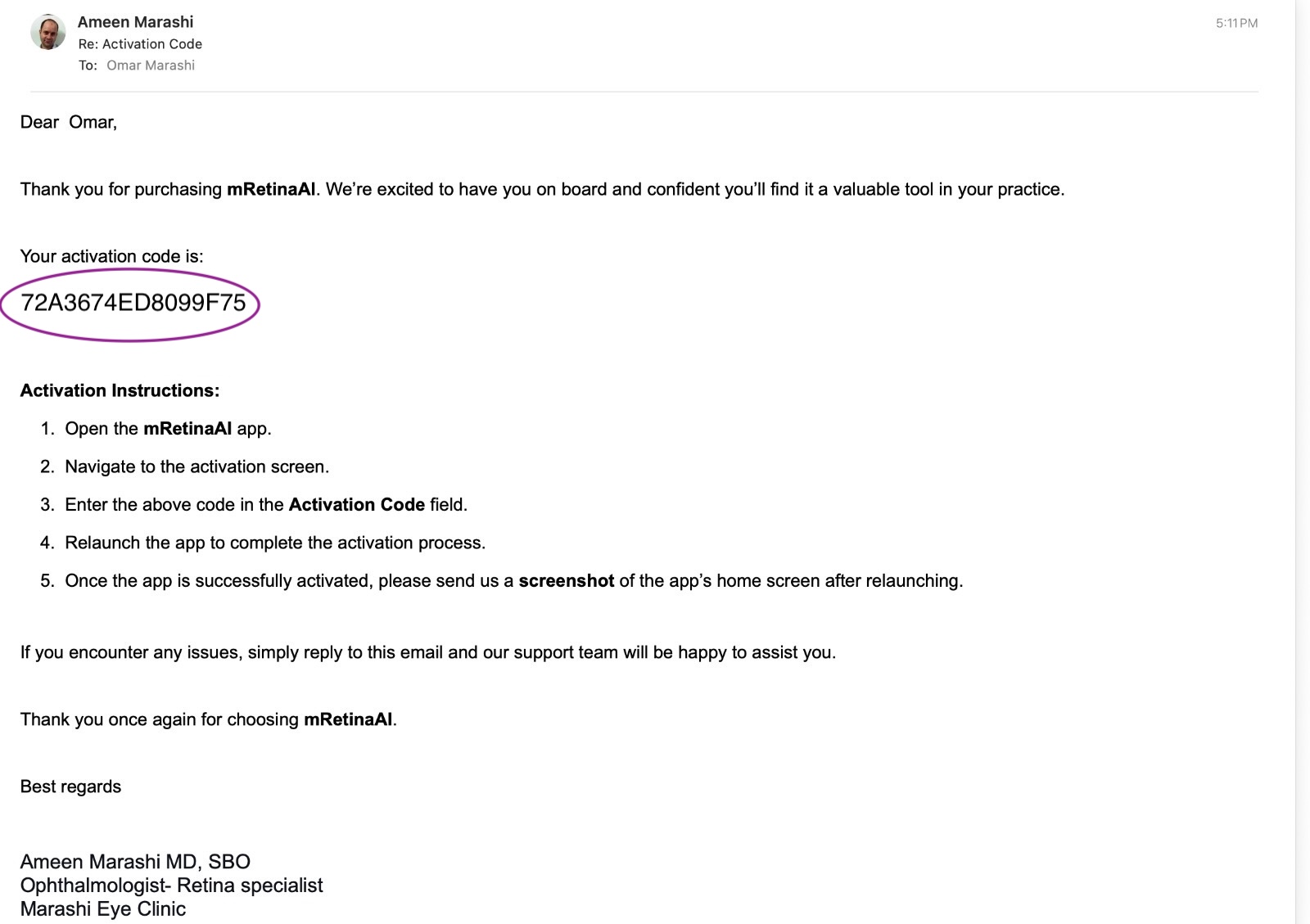Click step one Open the mRetinaAI app
This screenshot has height=924, width=1310.
point(167,428)
